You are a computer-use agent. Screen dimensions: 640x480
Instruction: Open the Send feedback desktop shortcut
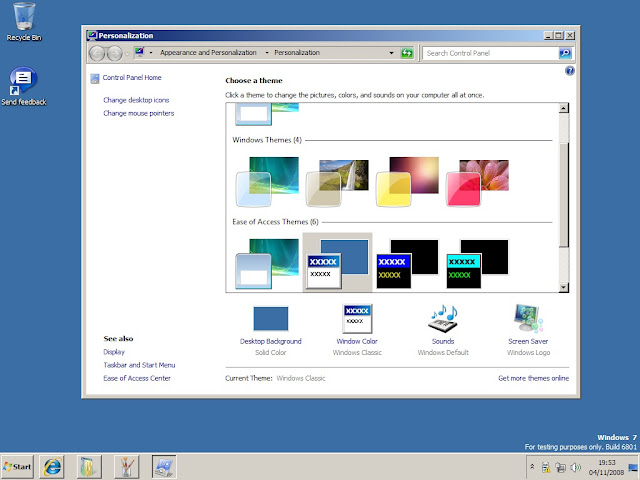[x=24, y=87]
